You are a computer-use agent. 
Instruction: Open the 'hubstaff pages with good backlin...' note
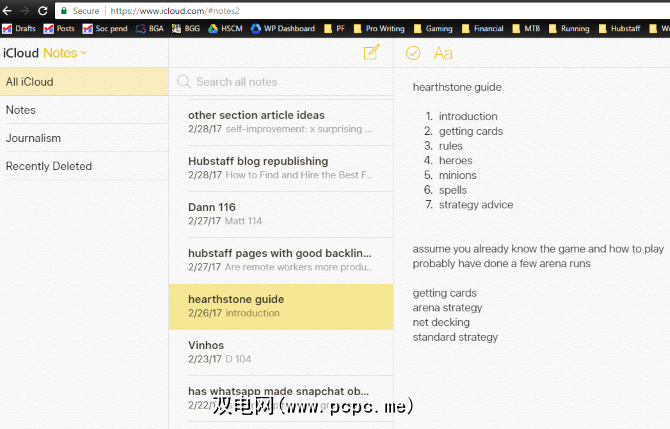point(281,260)
